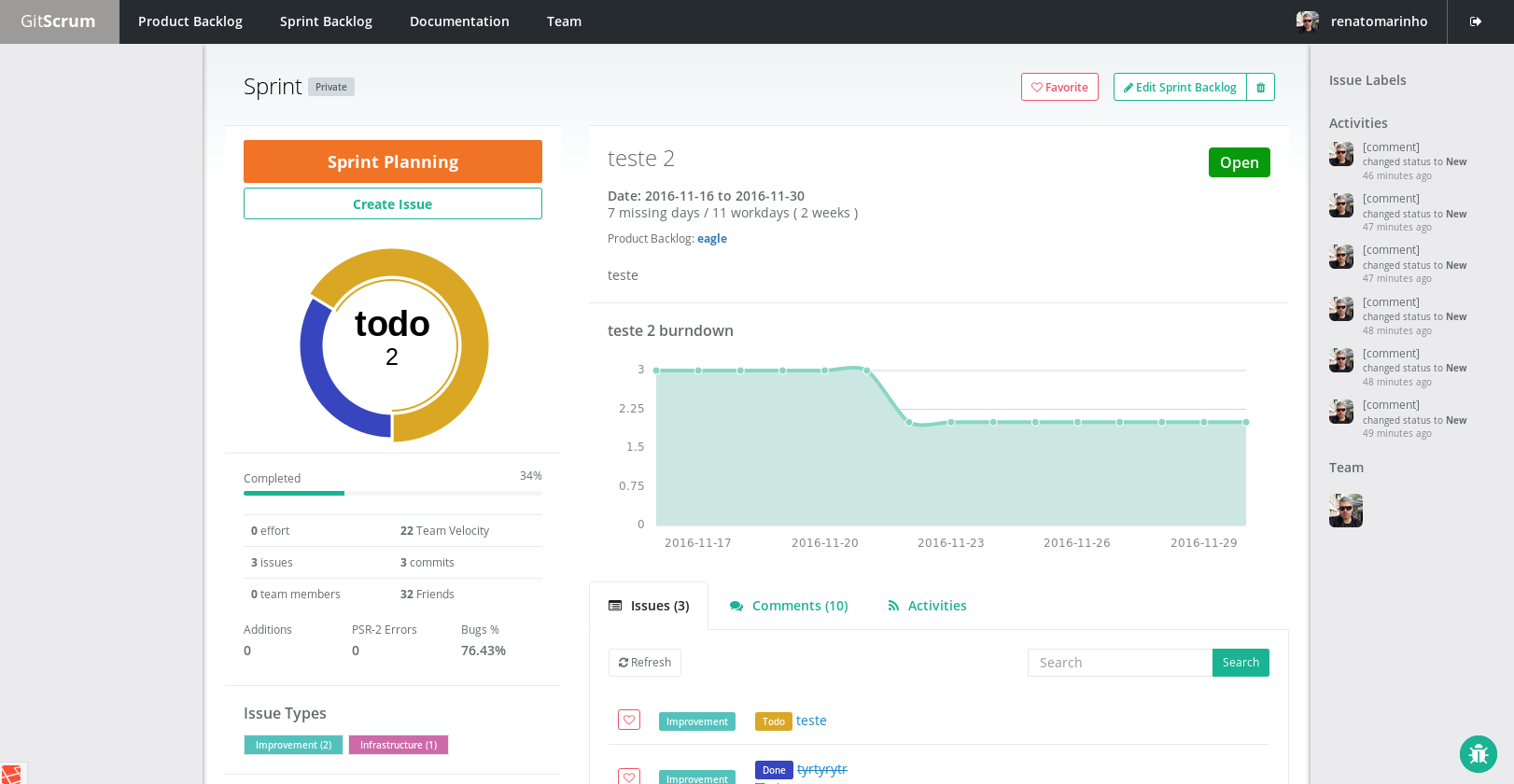1514x784 pixels.
Task: Open Sprint Planning
Action: coord(393,161)
